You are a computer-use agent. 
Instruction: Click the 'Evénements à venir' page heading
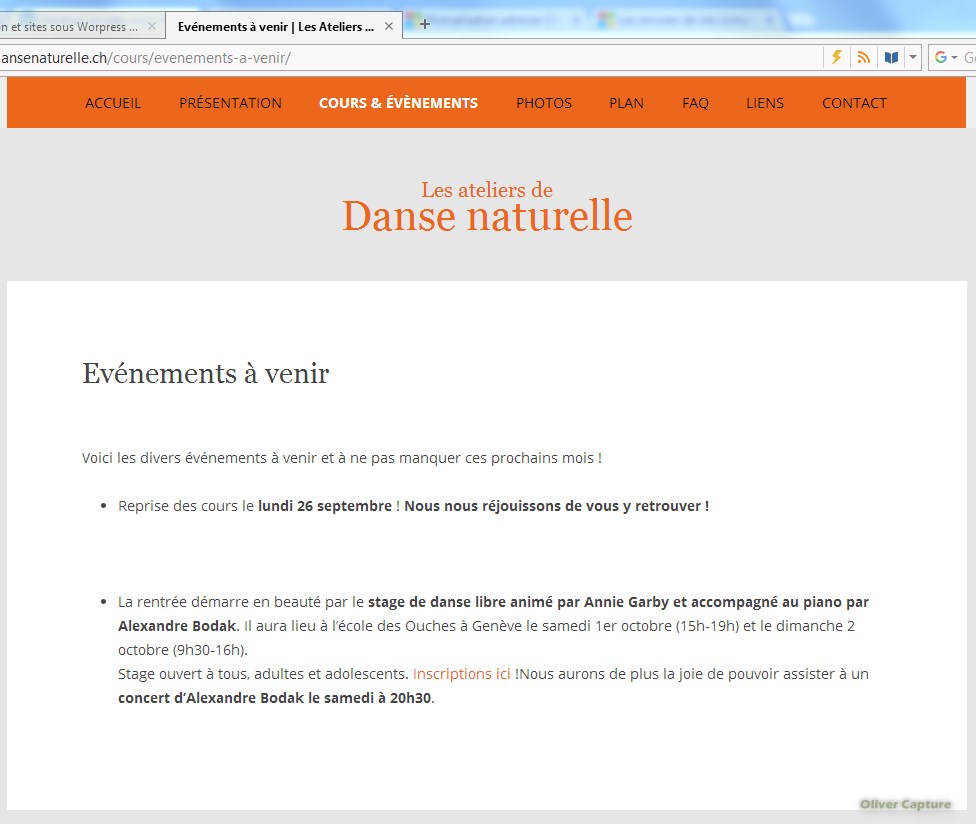click(205, 373)
